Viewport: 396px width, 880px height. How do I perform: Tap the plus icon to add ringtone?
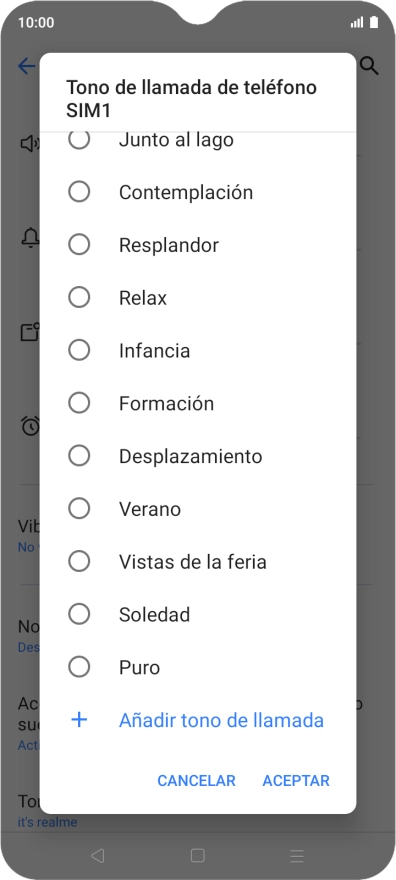pyautogui.click(x=80, y=720)
